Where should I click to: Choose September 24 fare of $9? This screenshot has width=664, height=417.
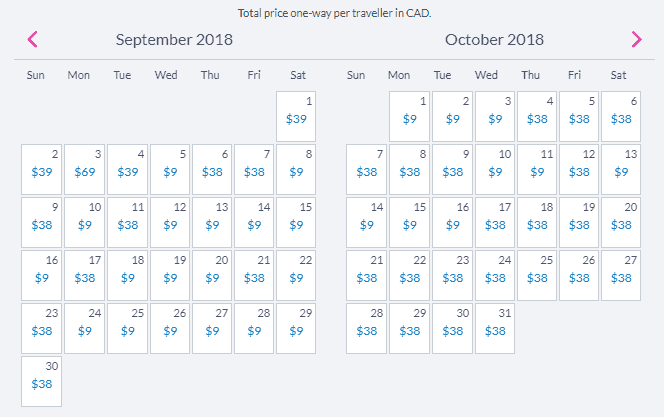[84, 329]
